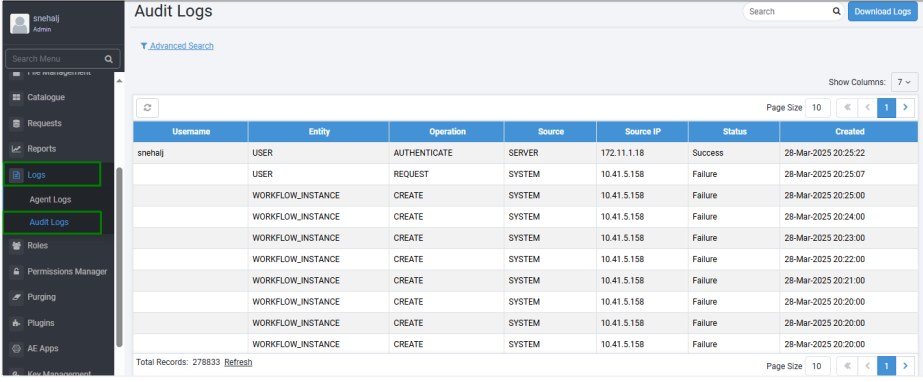923x382 pixels.
Task: Click the snehalj user avatar
Action: [x=19, y=24]
